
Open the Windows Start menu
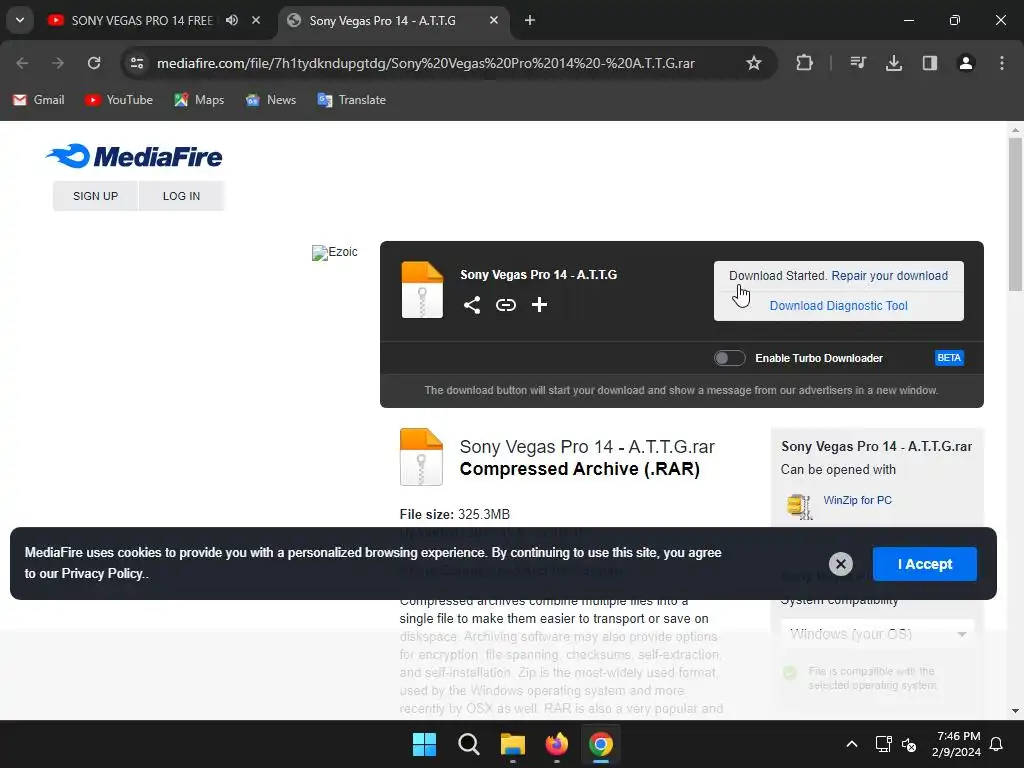424,744
